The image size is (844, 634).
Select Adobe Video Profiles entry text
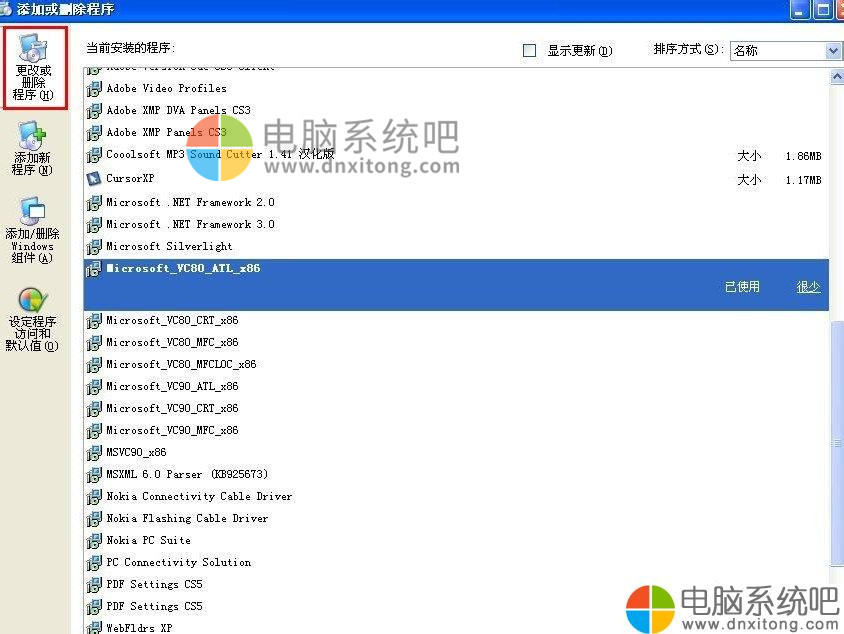click(166, 88)
